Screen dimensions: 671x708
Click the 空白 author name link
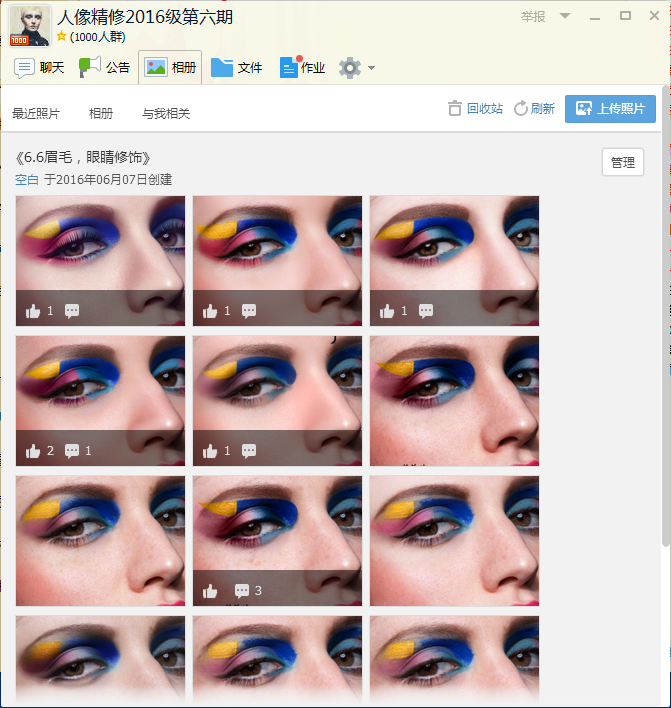pos(27,180)
